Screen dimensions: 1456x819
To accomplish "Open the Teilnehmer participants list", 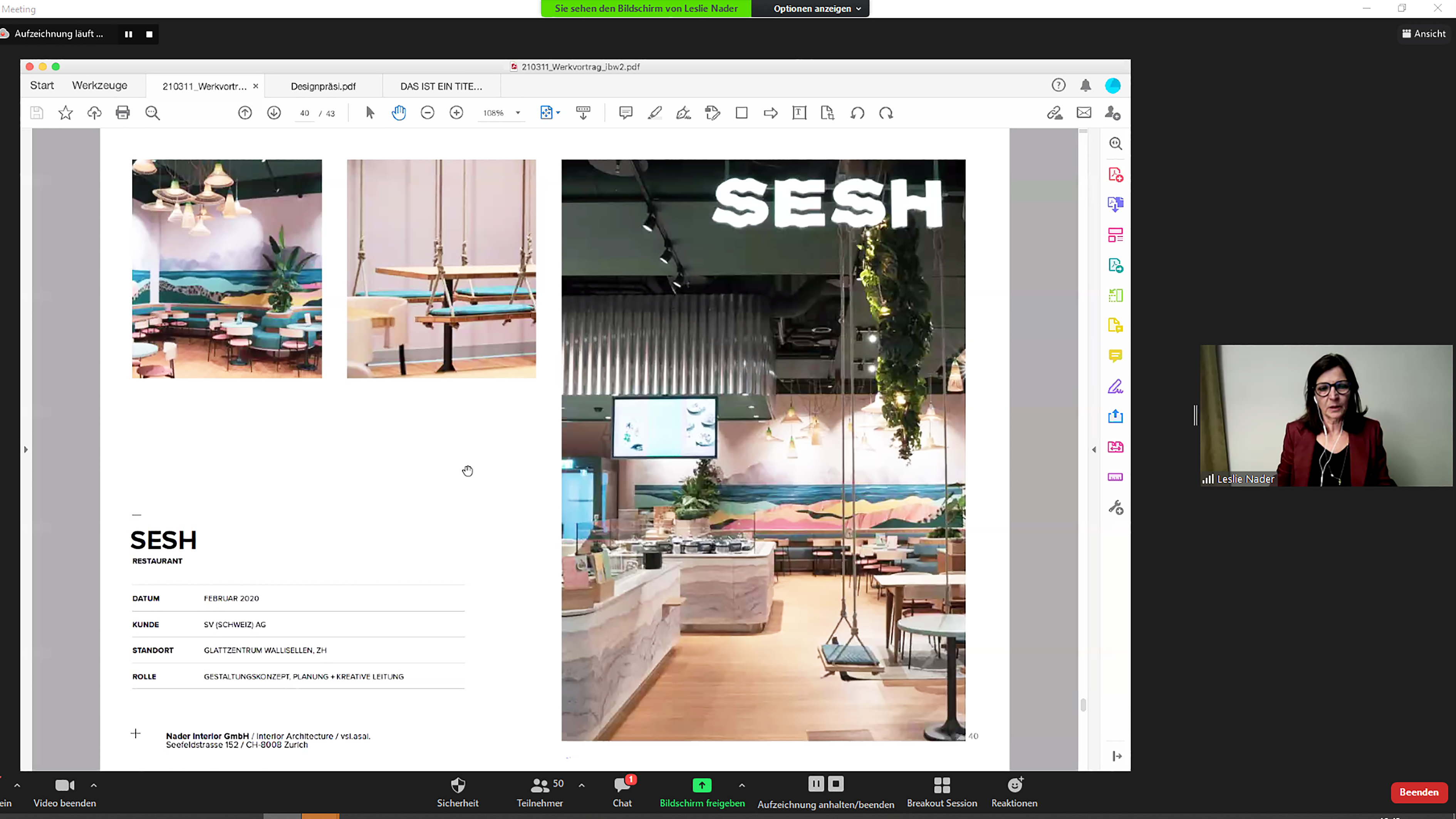I will click(540, 785).
